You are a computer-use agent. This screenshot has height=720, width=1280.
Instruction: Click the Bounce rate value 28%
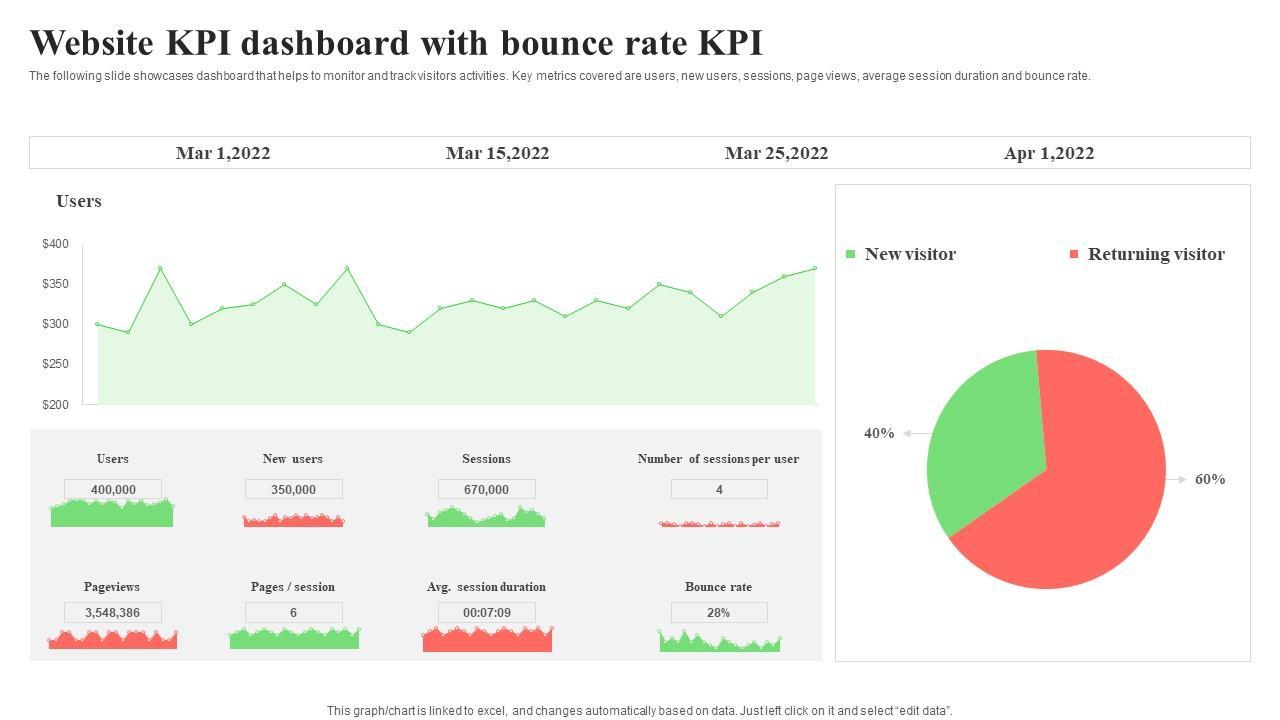coord(718,612)
